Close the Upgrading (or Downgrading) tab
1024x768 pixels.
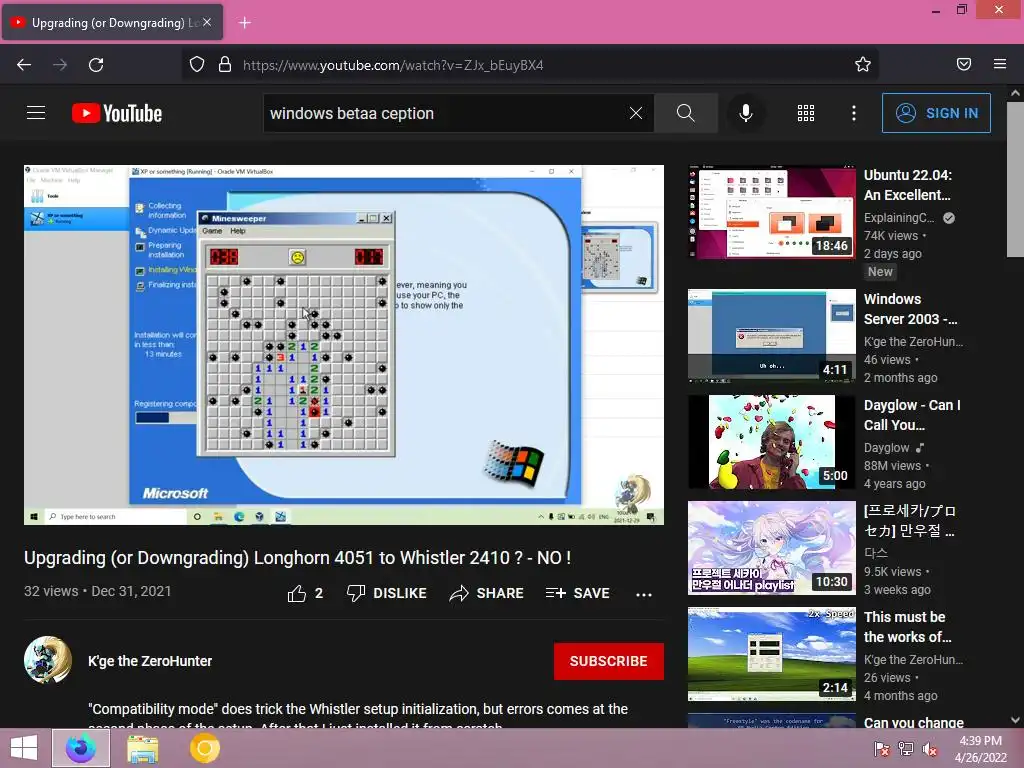(x=207, y=22)
